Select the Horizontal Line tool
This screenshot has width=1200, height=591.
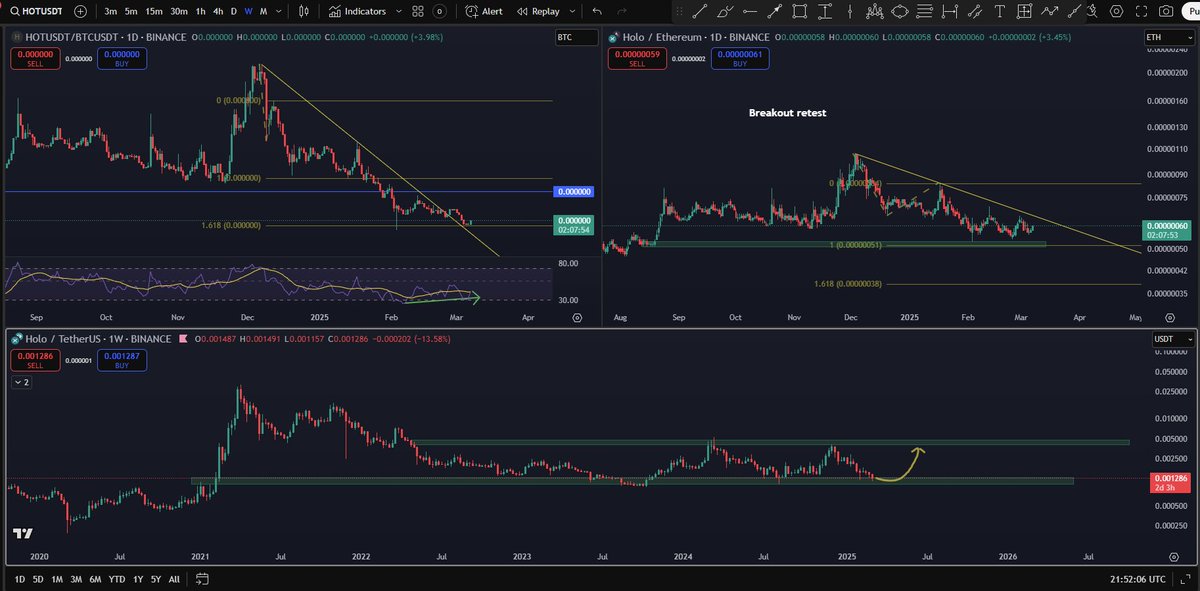point(752,11)
